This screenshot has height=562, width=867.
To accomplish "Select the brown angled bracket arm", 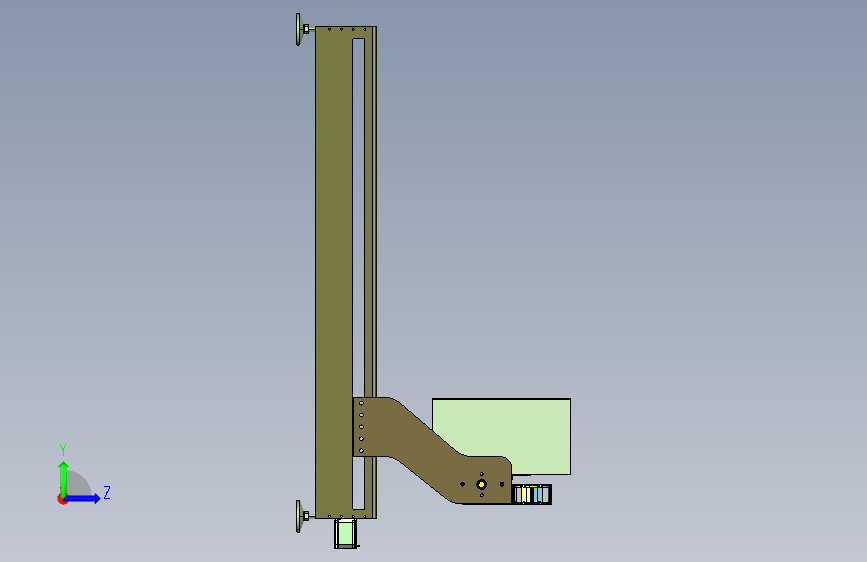I will pyautogui.click(x=432, y=451).
